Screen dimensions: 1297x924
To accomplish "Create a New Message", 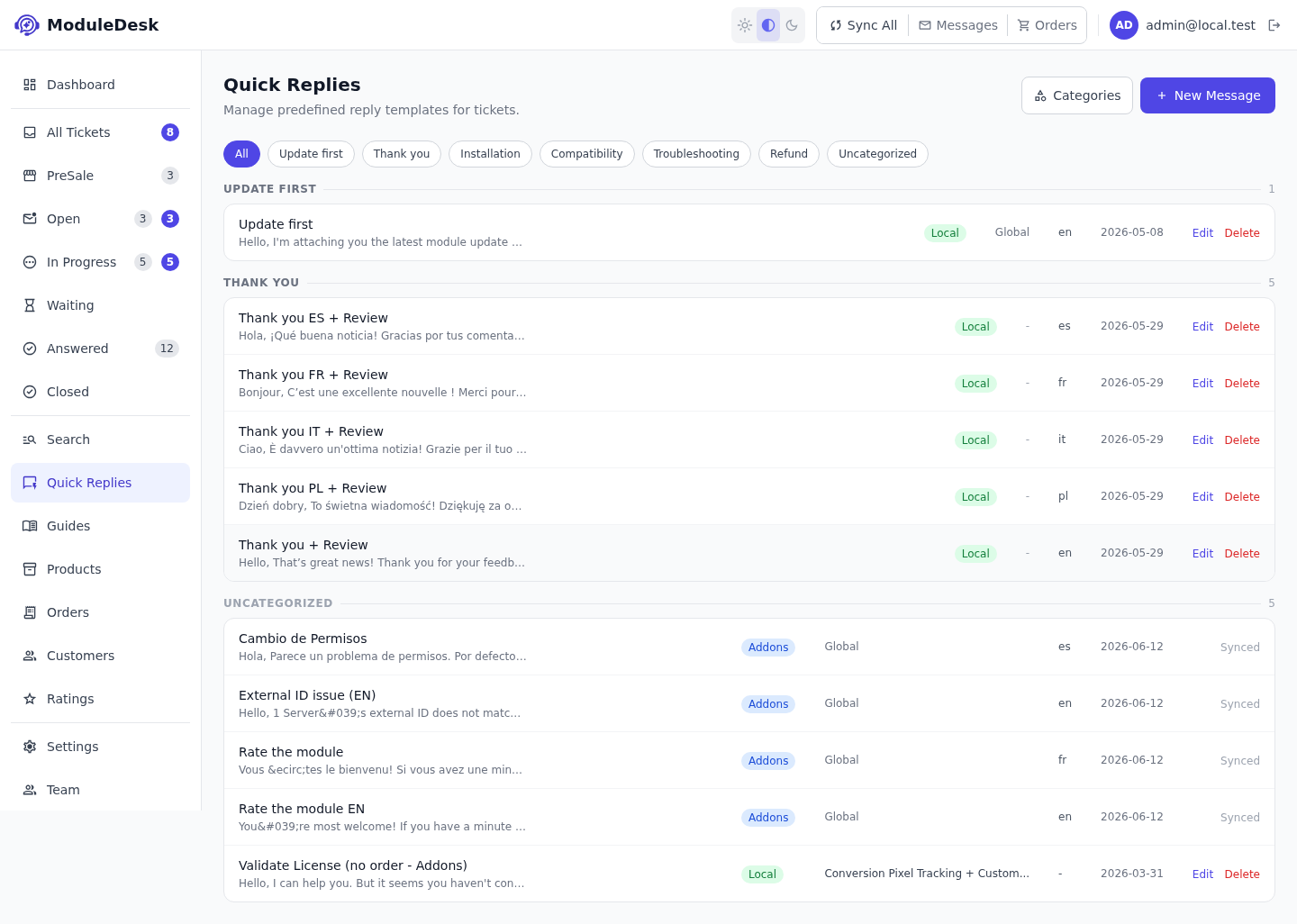I will coord(1208,95).
